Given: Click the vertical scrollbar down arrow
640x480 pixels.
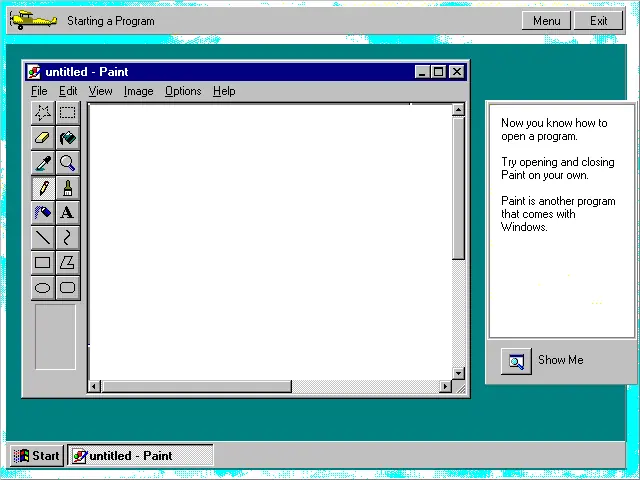Looking at the screenshot, I should (458, 373).
